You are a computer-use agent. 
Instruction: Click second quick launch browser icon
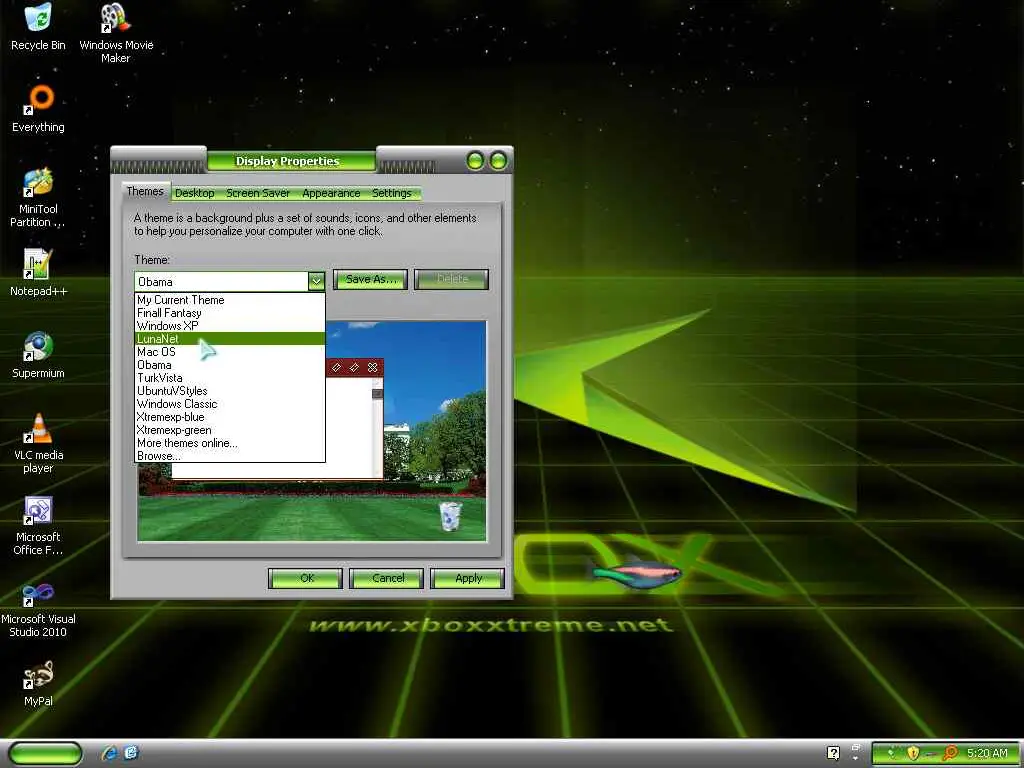coord(131,753)
